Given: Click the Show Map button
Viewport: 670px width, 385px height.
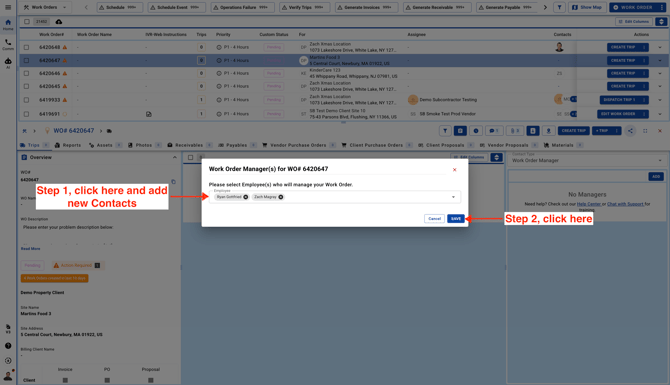Looking at the screenshot, I should pyautogui.click(x=587, y=7).
